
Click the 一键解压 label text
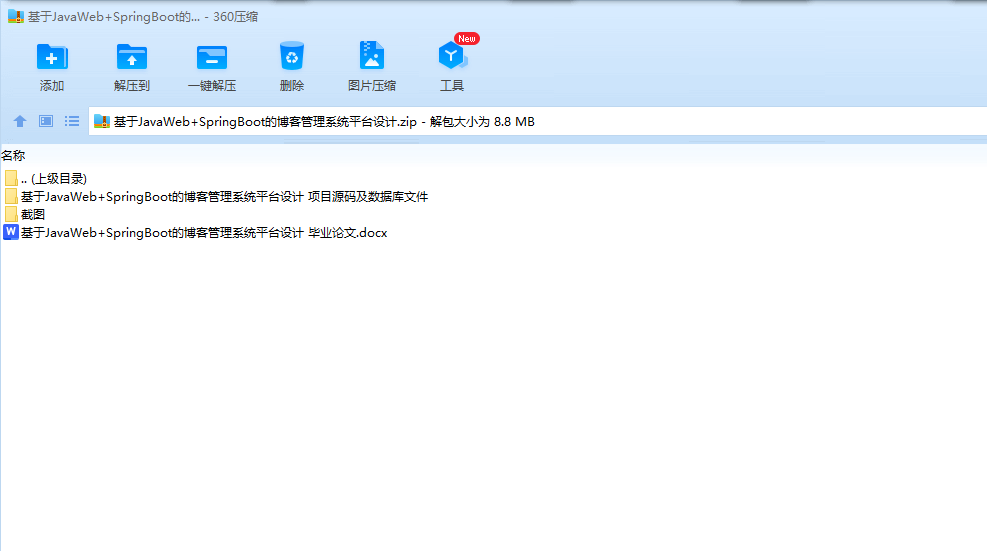point(212,86)
